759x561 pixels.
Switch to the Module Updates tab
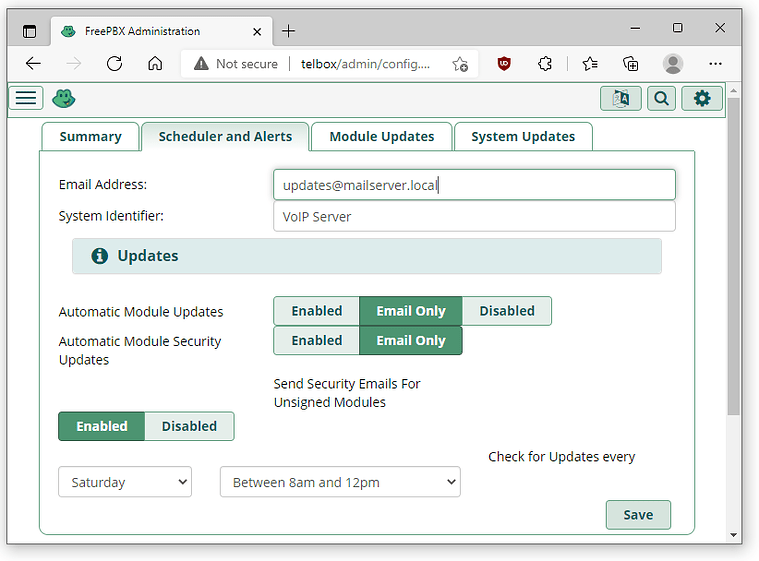(x=381, y=137)
